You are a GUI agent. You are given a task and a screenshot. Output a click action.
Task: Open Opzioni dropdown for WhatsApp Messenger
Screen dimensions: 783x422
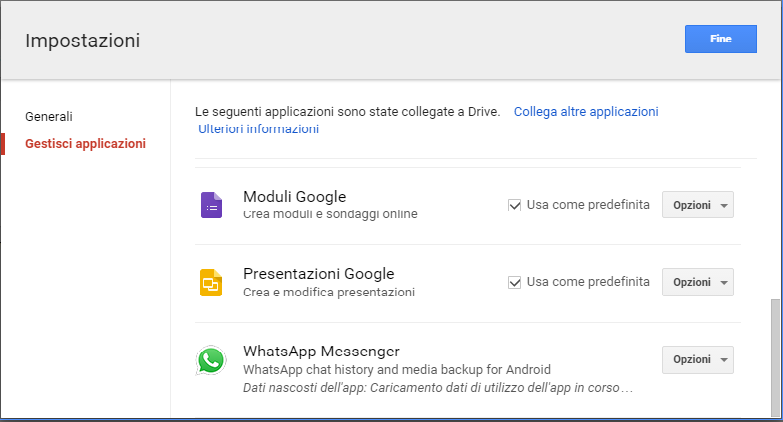pyautogui.click(x=698, y=360)
